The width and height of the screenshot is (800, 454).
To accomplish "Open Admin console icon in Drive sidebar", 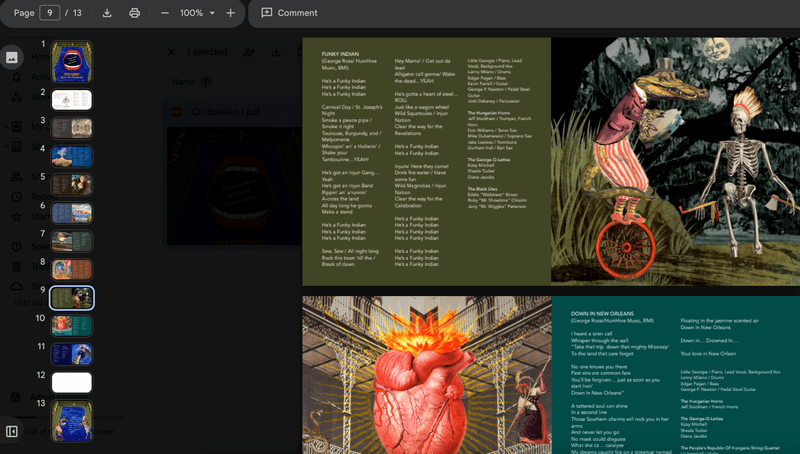I will [x=15, y=397].
